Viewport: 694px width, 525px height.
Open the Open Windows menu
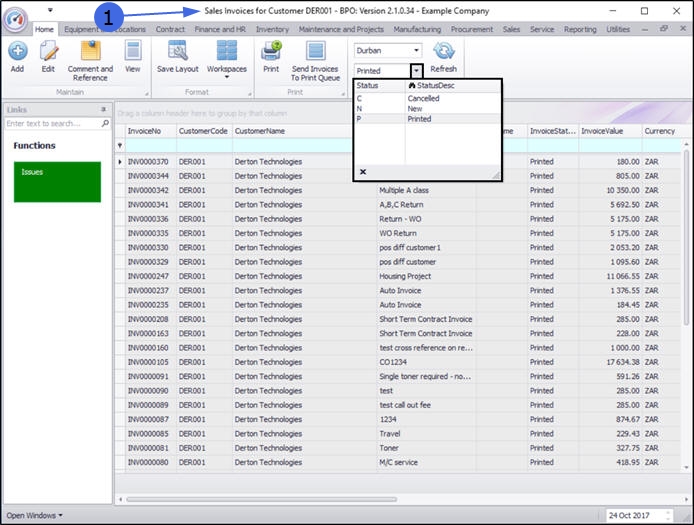coord(35,515)
